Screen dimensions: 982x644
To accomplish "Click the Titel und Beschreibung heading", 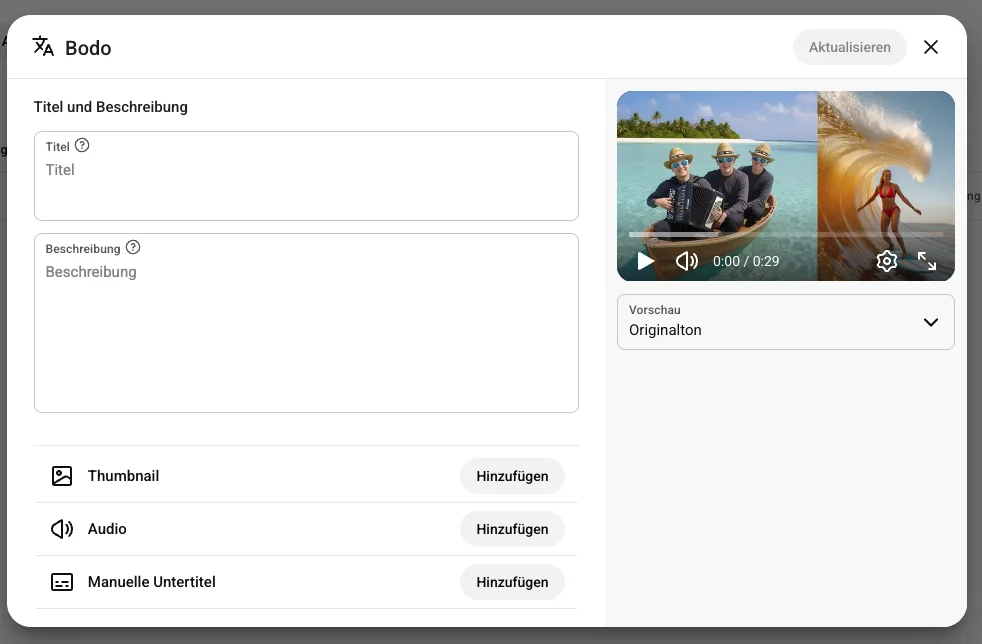I will [x=111, y=107].
